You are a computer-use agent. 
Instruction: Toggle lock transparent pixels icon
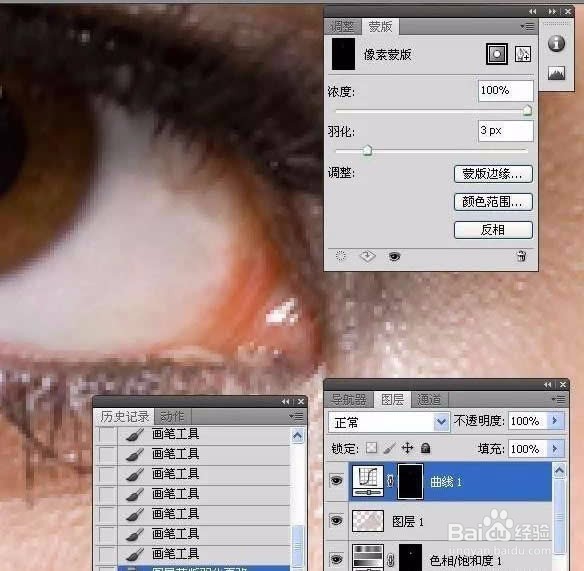pyautogui.click(x=371, y=448)
